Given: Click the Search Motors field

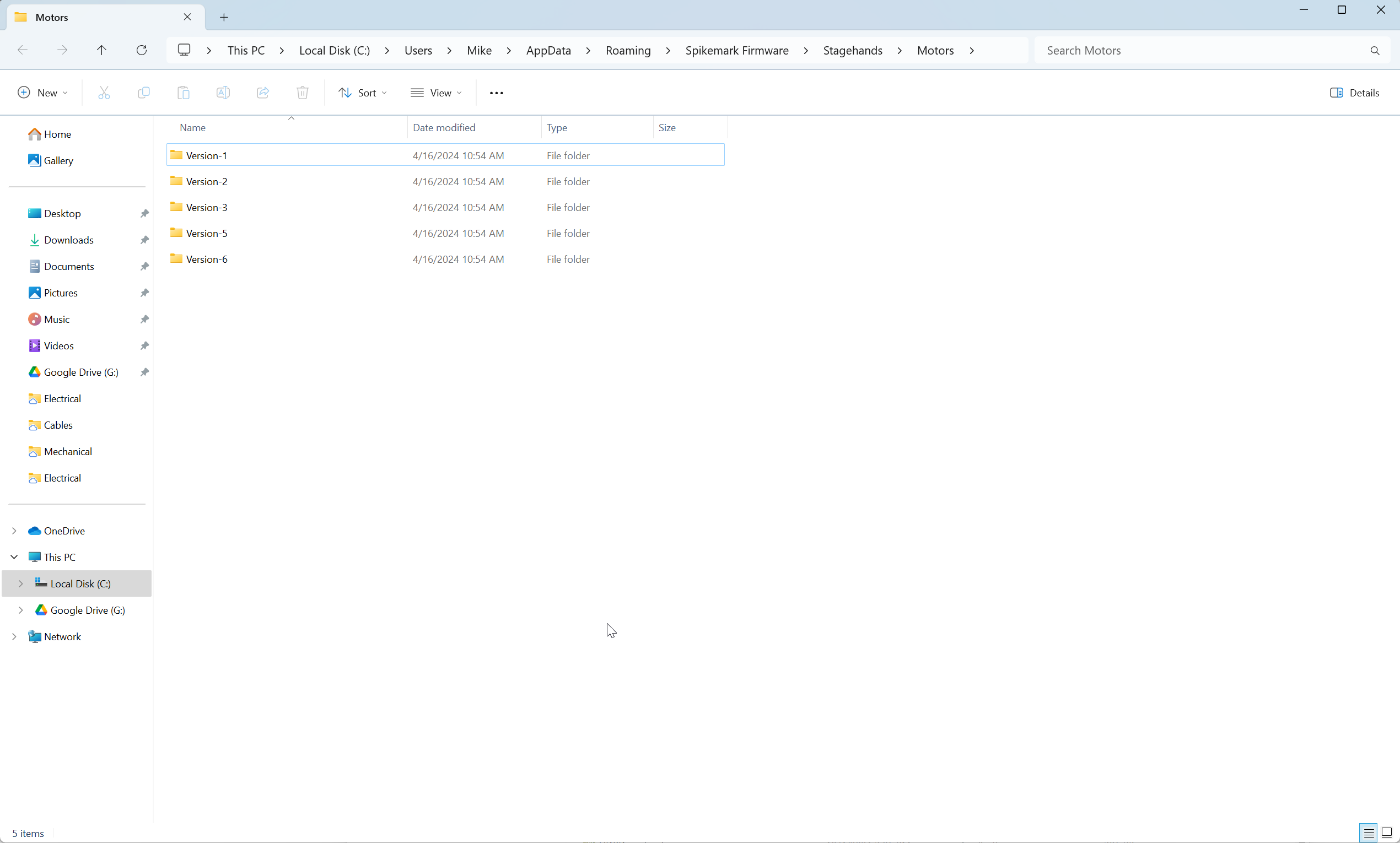Looking at the screenshot, I should click(x=1199, y=51).
